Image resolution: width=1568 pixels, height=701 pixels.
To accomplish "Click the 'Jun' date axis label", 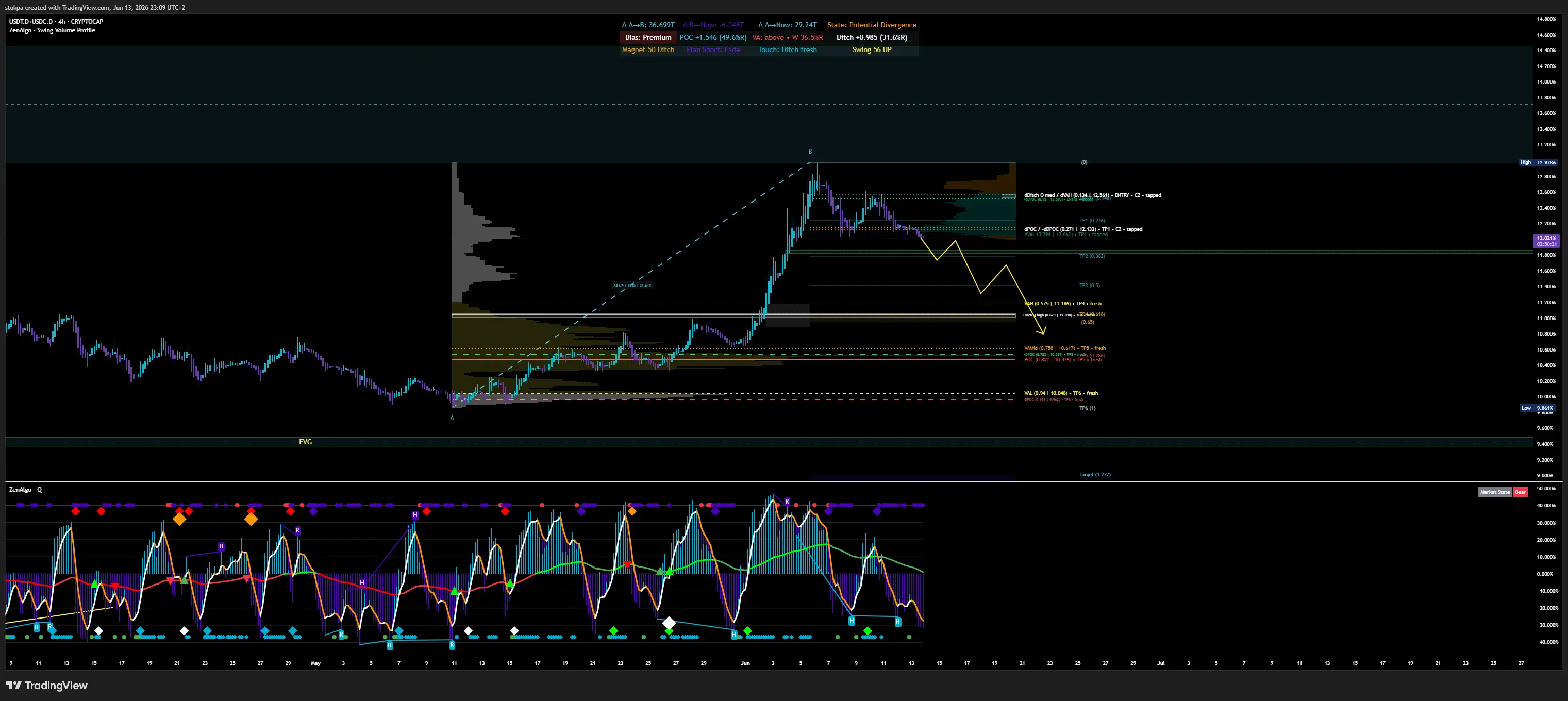I will pos(745,663).
